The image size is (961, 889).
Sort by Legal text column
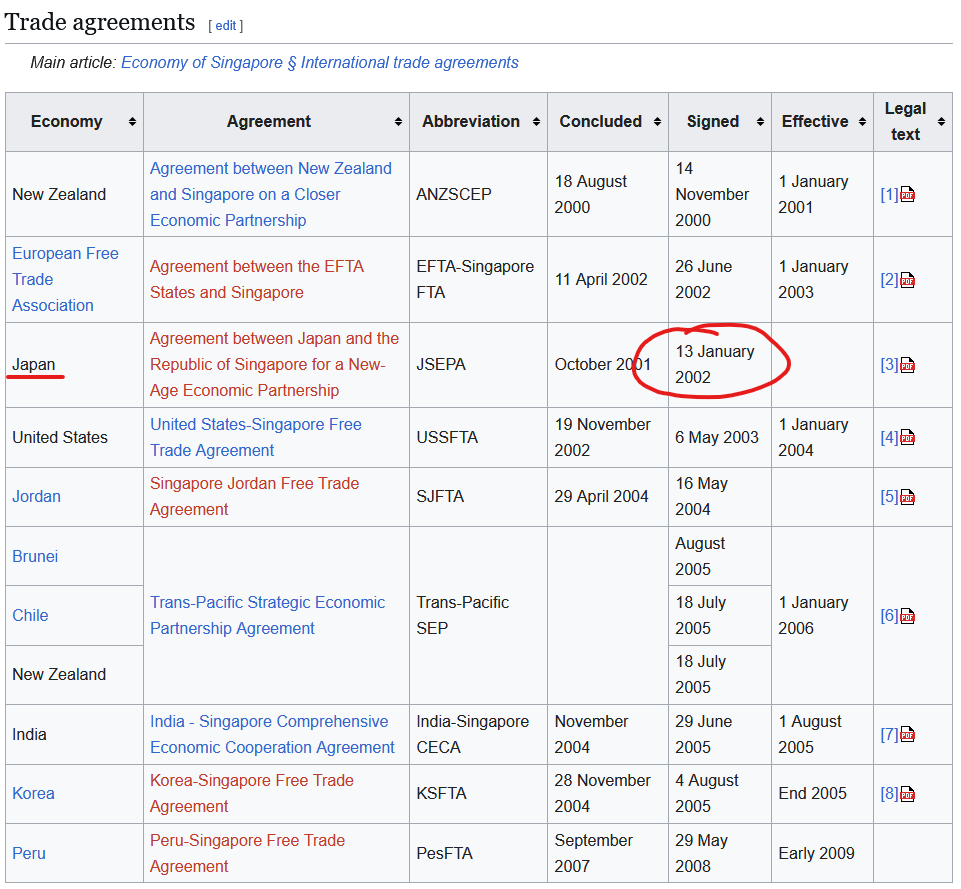click(x=941, y=122)
